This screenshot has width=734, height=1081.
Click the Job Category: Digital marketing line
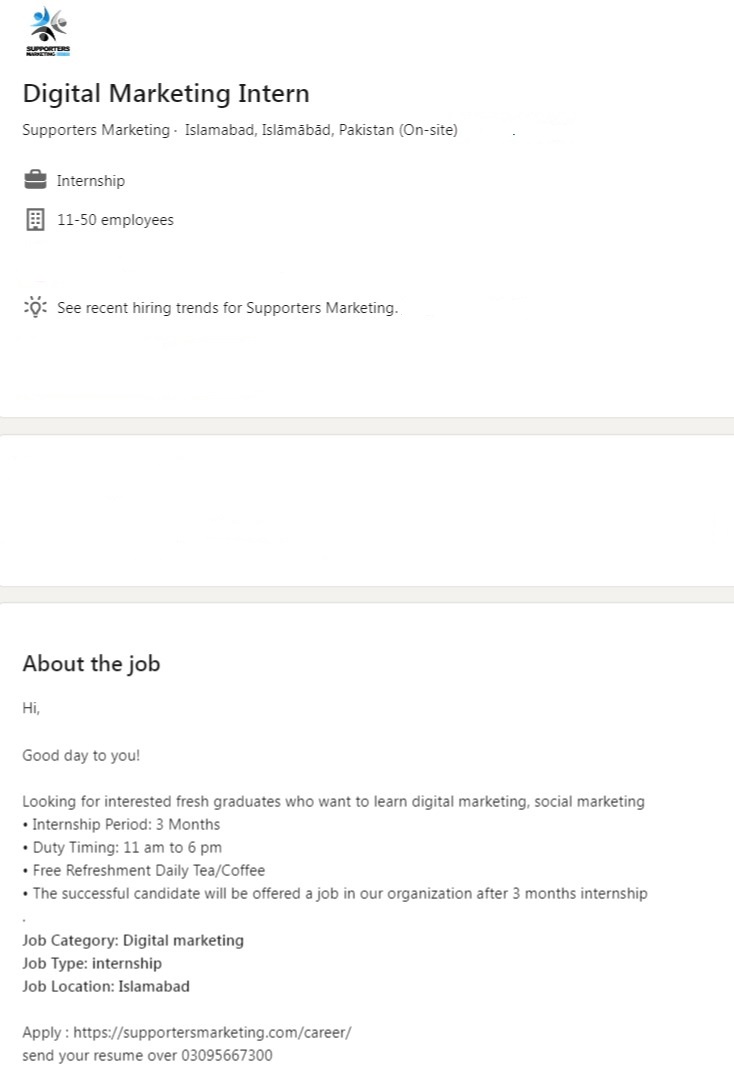(x=133, y=940)
